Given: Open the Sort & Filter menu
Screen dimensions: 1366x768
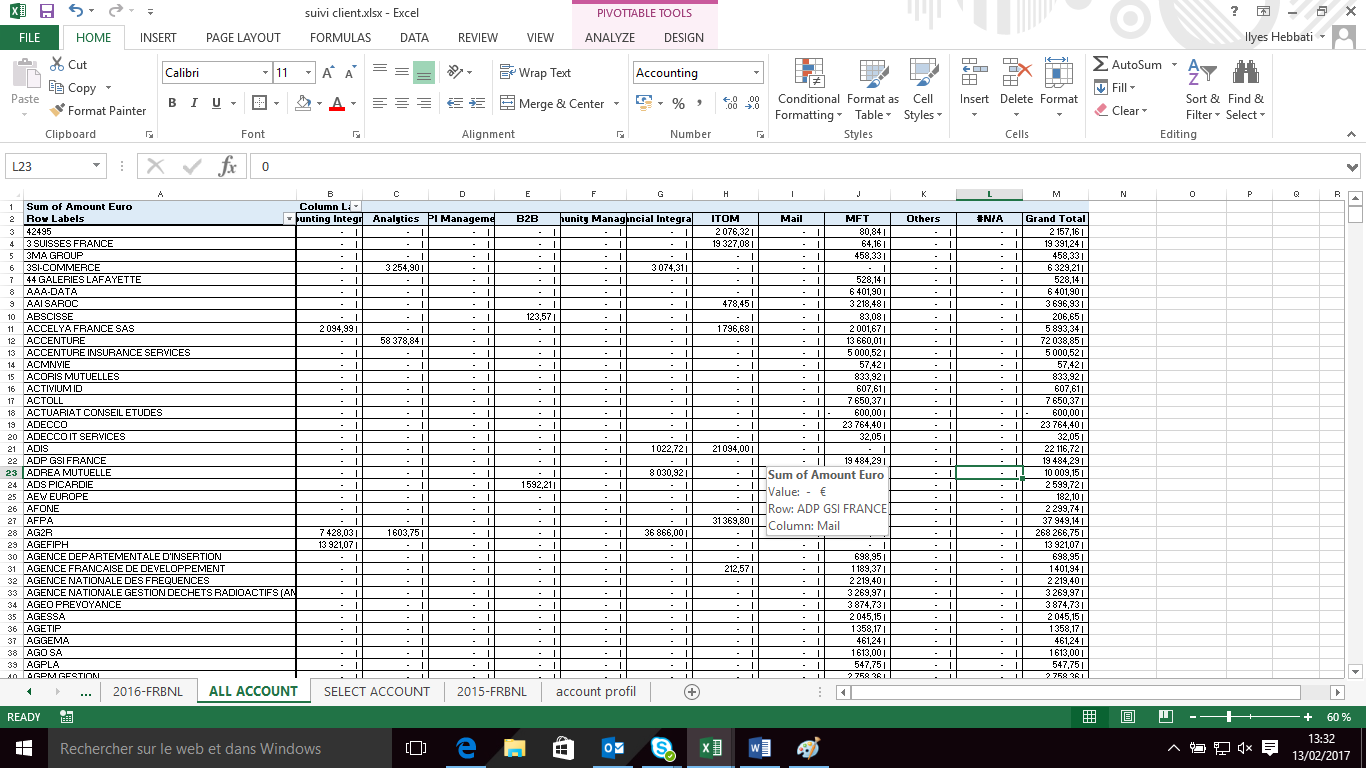Looking at the screenshot, I should pos(1202,89).
